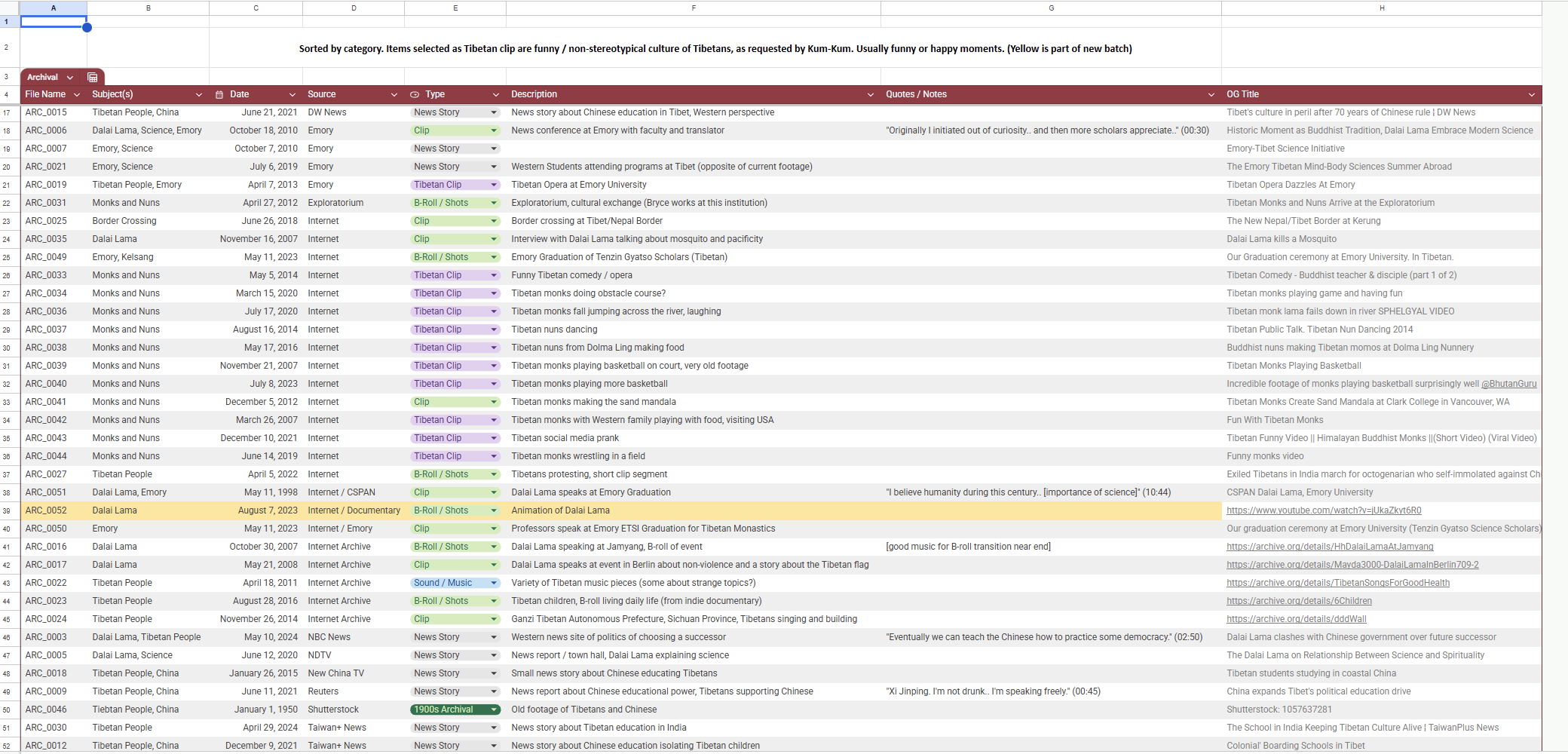This screenshot has width=1568, height=754.
Task: Open Type dropdown for ARC_0006 Clip
Action: pos(494,130)
